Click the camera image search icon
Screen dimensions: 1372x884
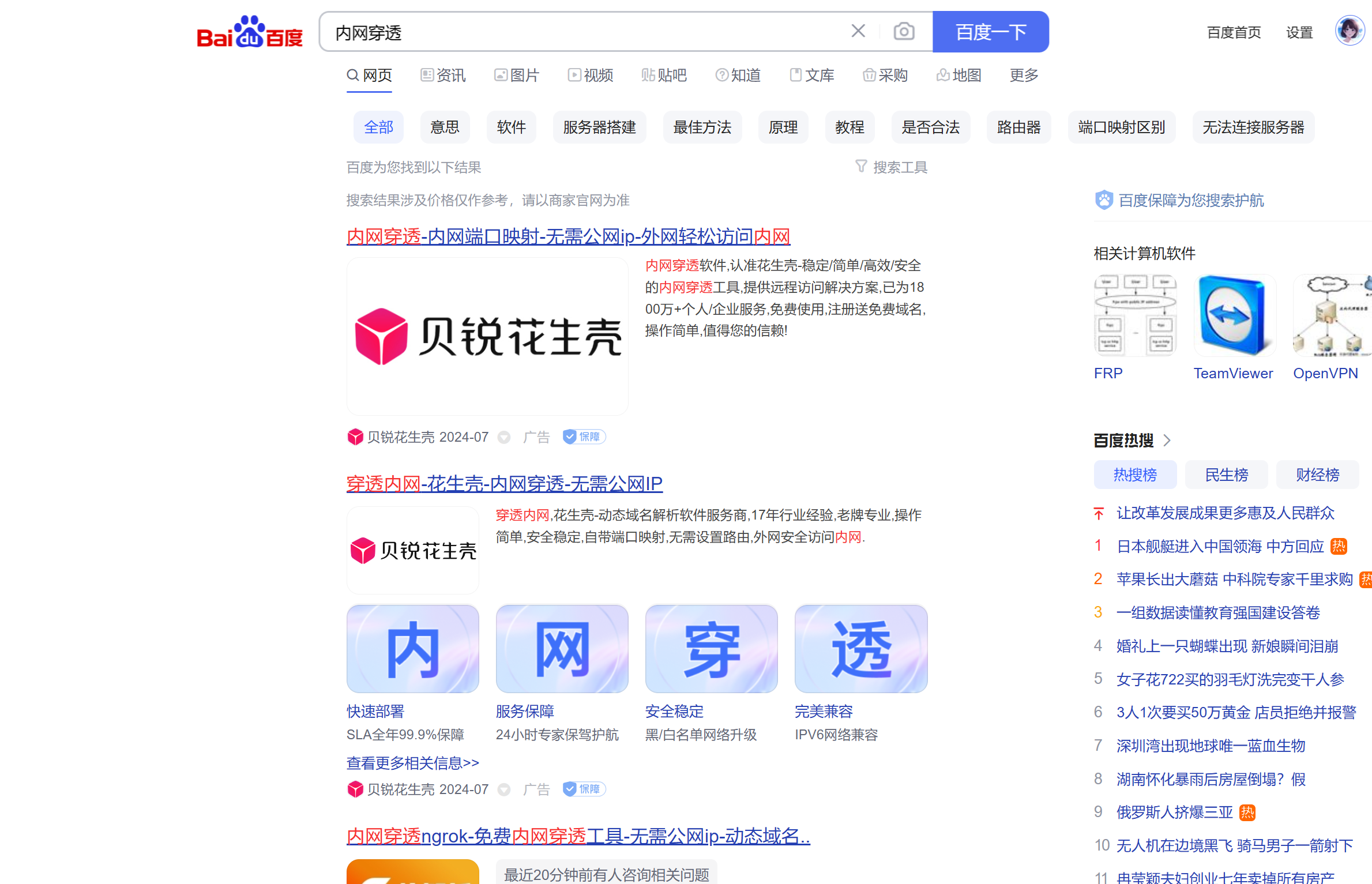[x=903, y=31]
